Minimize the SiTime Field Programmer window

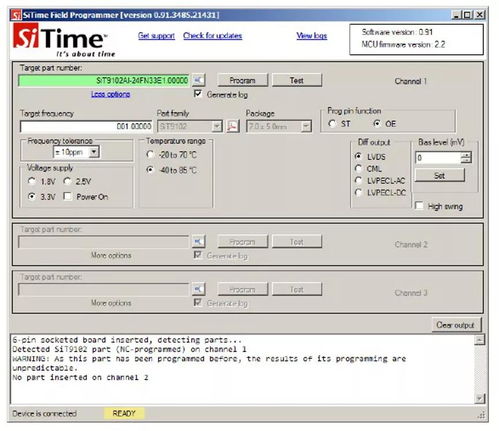click(x=457, y=15)
